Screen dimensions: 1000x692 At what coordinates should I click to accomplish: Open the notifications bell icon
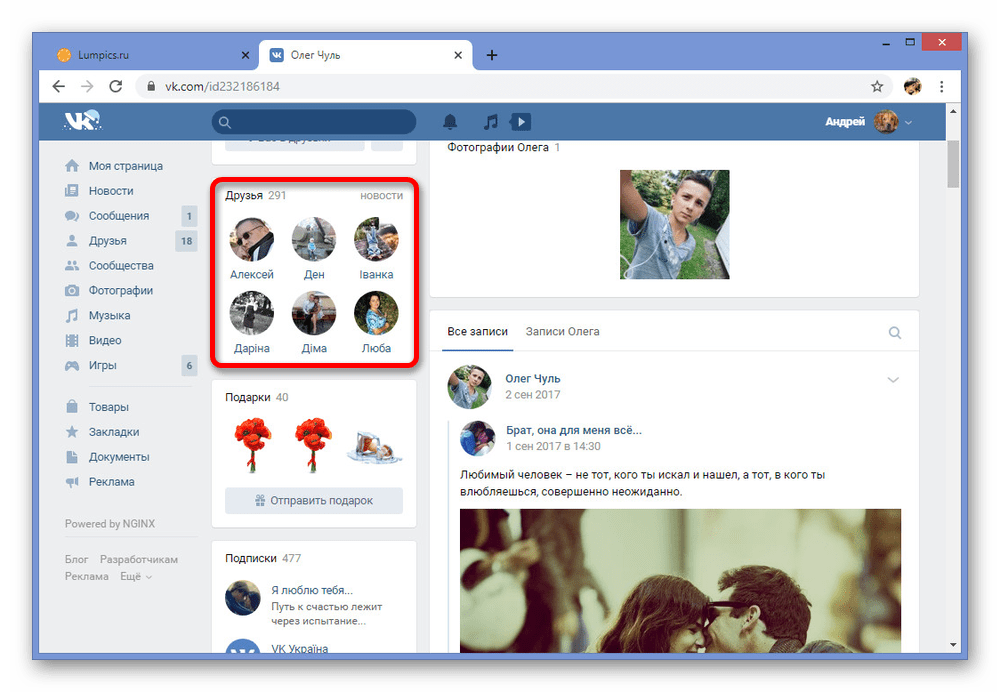click(450, 121)
